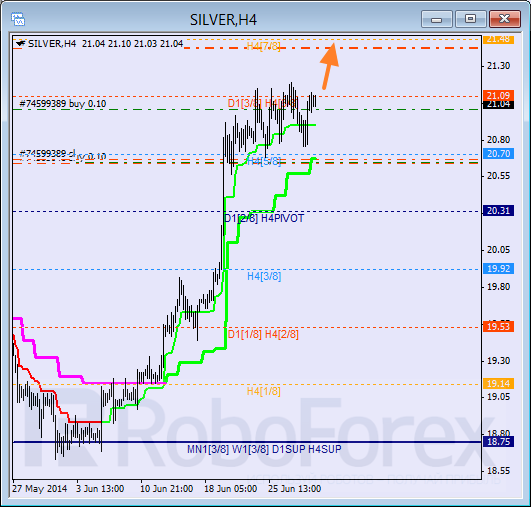Click the H4[3/8] level label
Screen dimensions: 531x507
[x=264, y=276]
